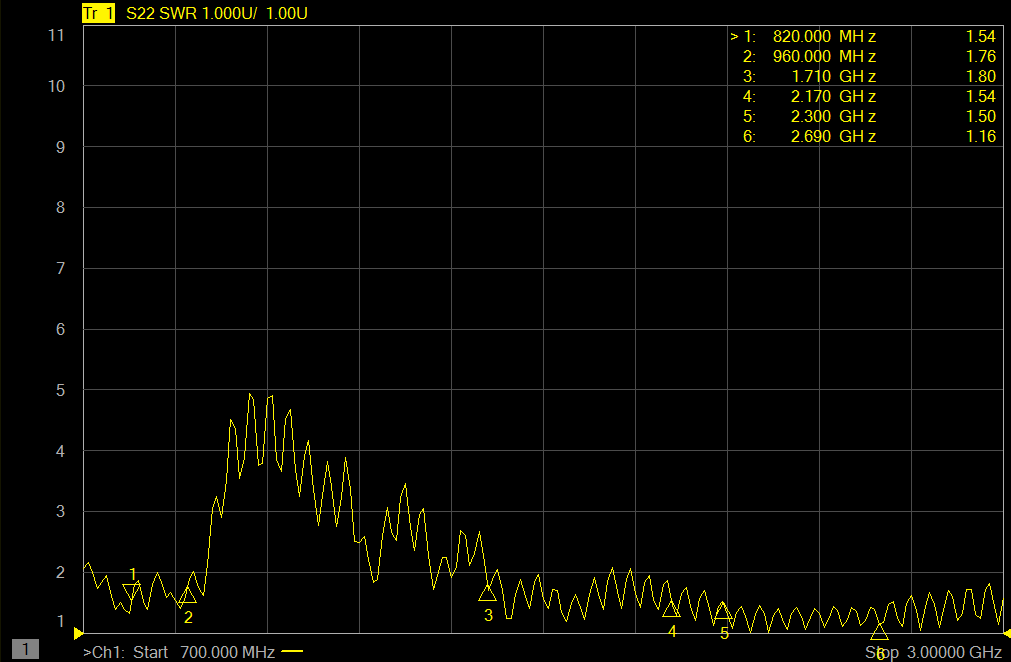Click the 1.16 SWR value for marker 6

981,137
